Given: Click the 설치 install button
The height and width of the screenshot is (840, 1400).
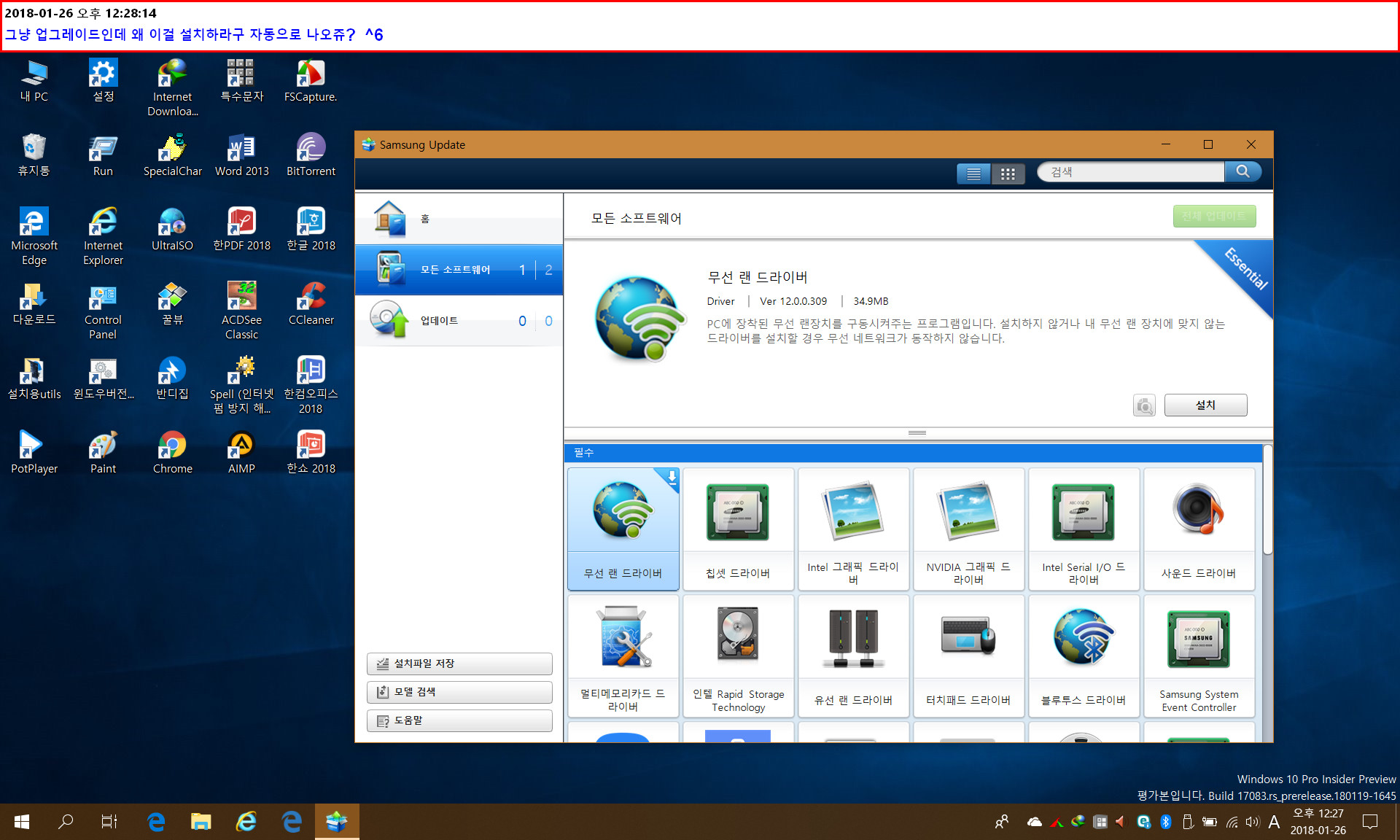Looking at the screenshot, I should [1205, 405].
